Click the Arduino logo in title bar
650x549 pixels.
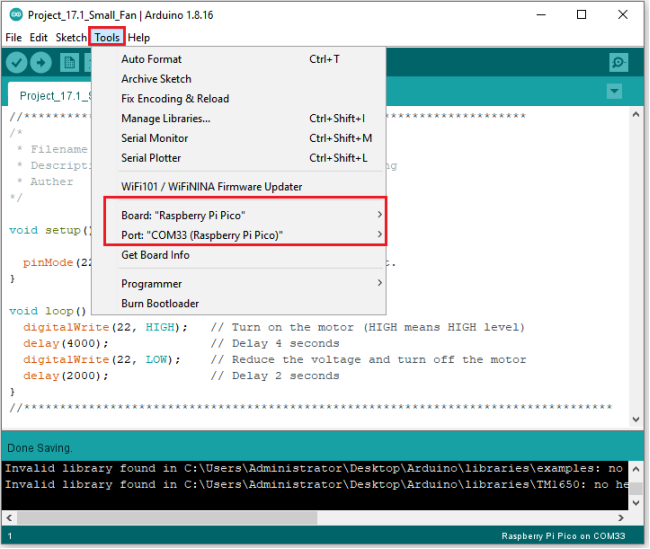click(x=16, y=15)
